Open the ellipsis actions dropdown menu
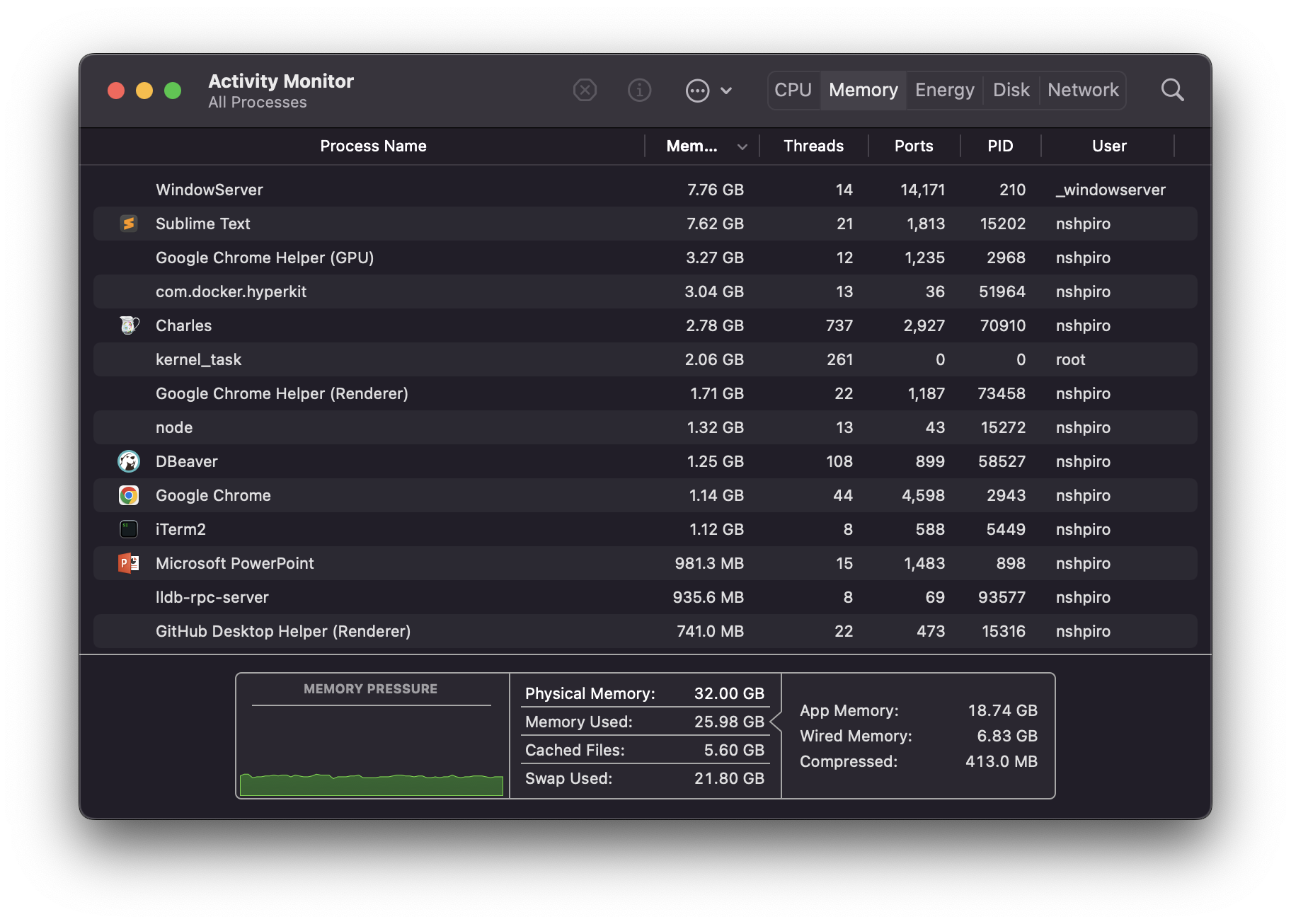Image resolution: width=1291 pixels, height=924 pixels. tap(708, 91)
